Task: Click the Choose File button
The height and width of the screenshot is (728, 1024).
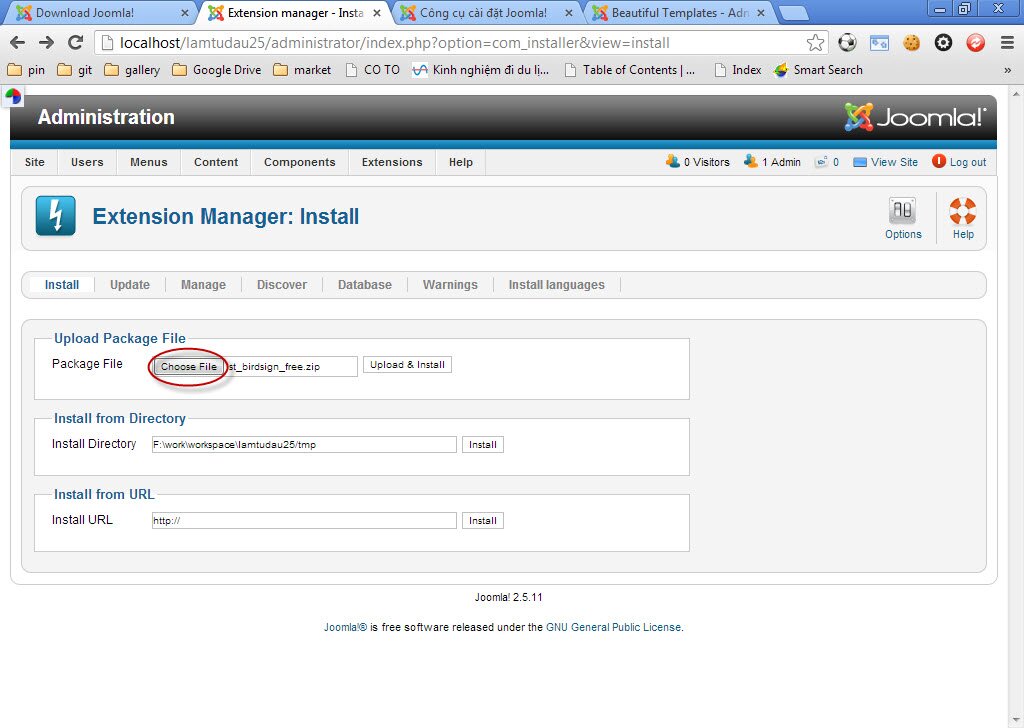Action: [x=186, y=366]
